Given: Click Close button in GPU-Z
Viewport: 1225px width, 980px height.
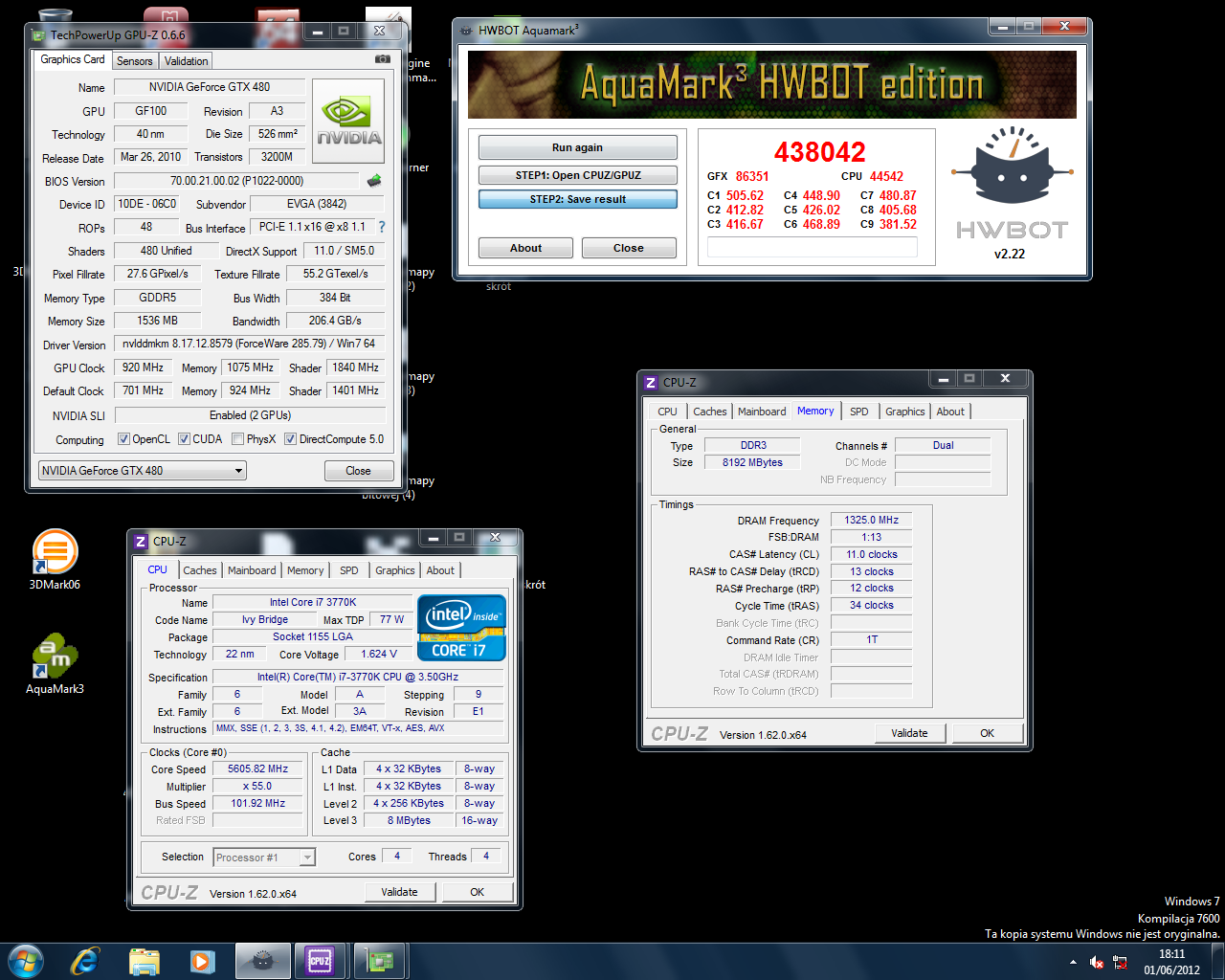Looking at the screenshot, I should pos(358,471).
